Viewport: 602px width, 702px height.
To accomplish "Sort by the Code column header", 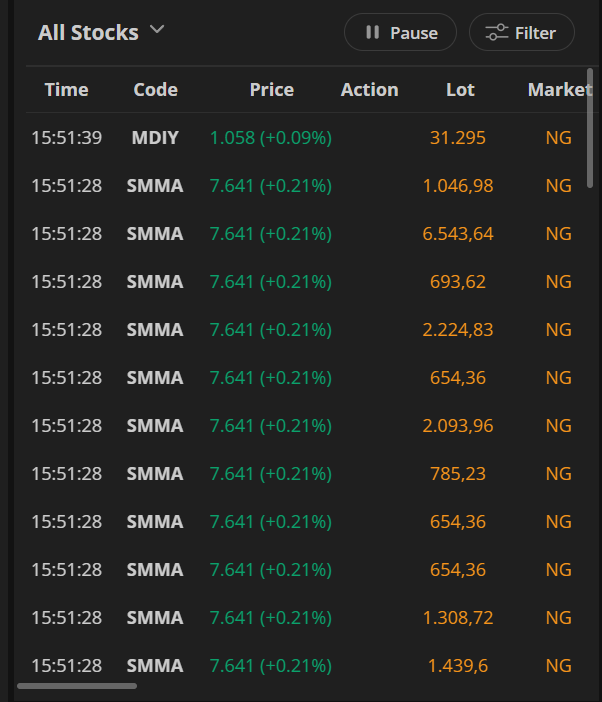I will pos(155,90).
